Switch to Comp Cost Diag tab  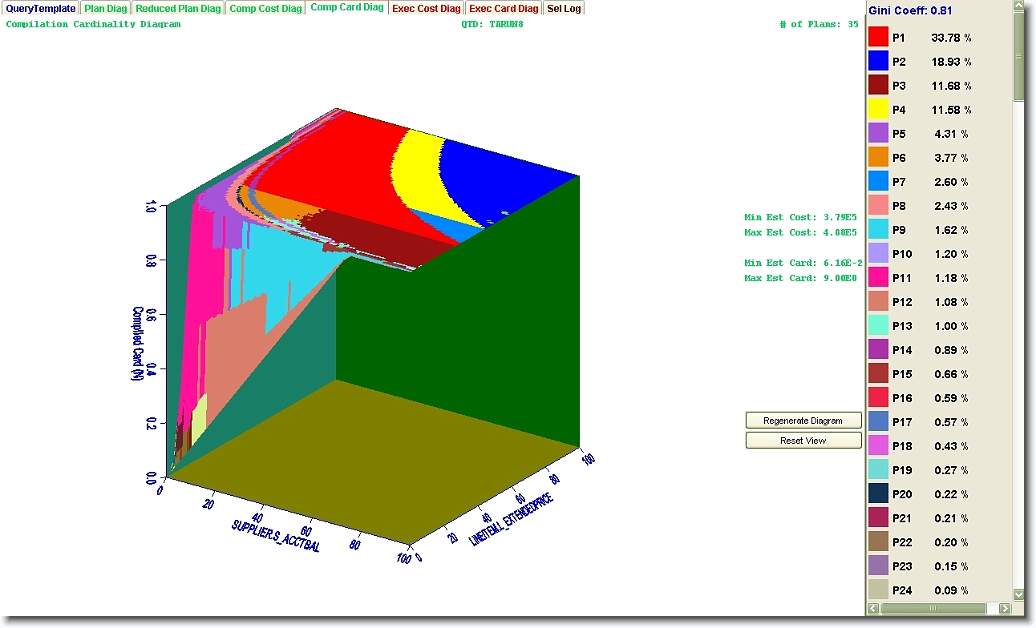(x=265, y=8)
